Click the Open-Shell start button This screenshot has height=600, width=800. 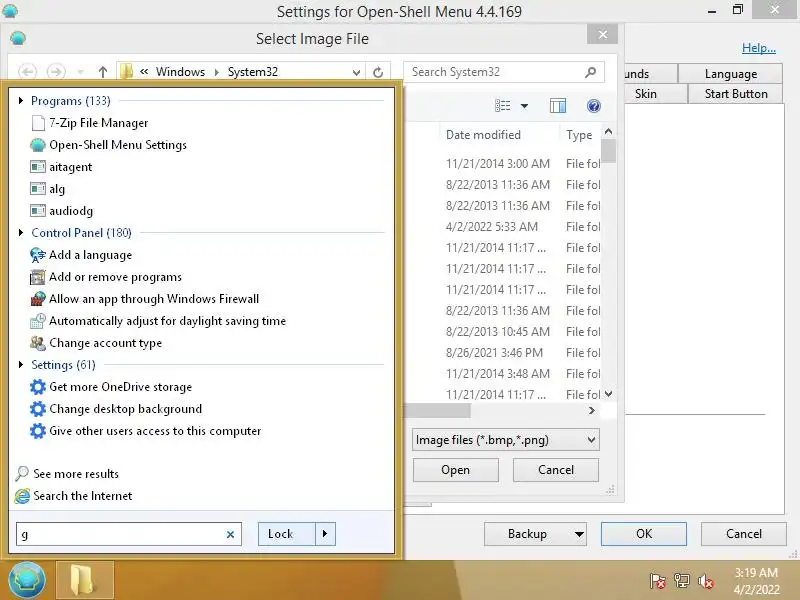pyautogui.click(x=27, y=580)
